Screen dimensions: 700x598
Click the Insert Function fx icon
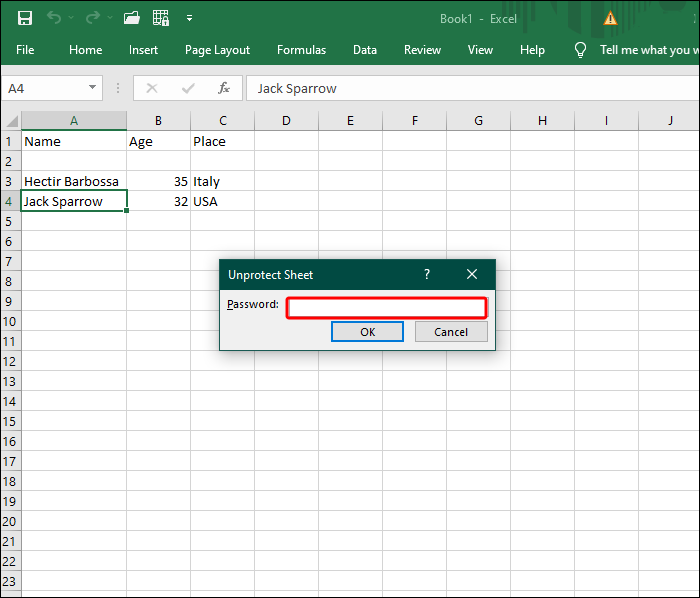[x=224, y=88]
